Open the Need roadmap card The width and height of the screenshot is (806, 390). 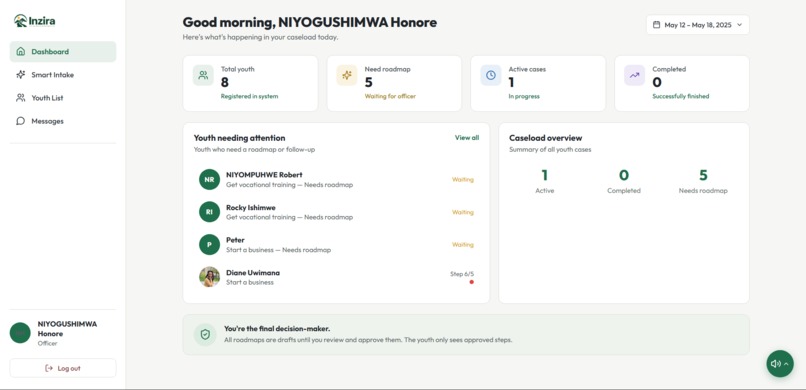pyautogui.click(x=394, y=83)
